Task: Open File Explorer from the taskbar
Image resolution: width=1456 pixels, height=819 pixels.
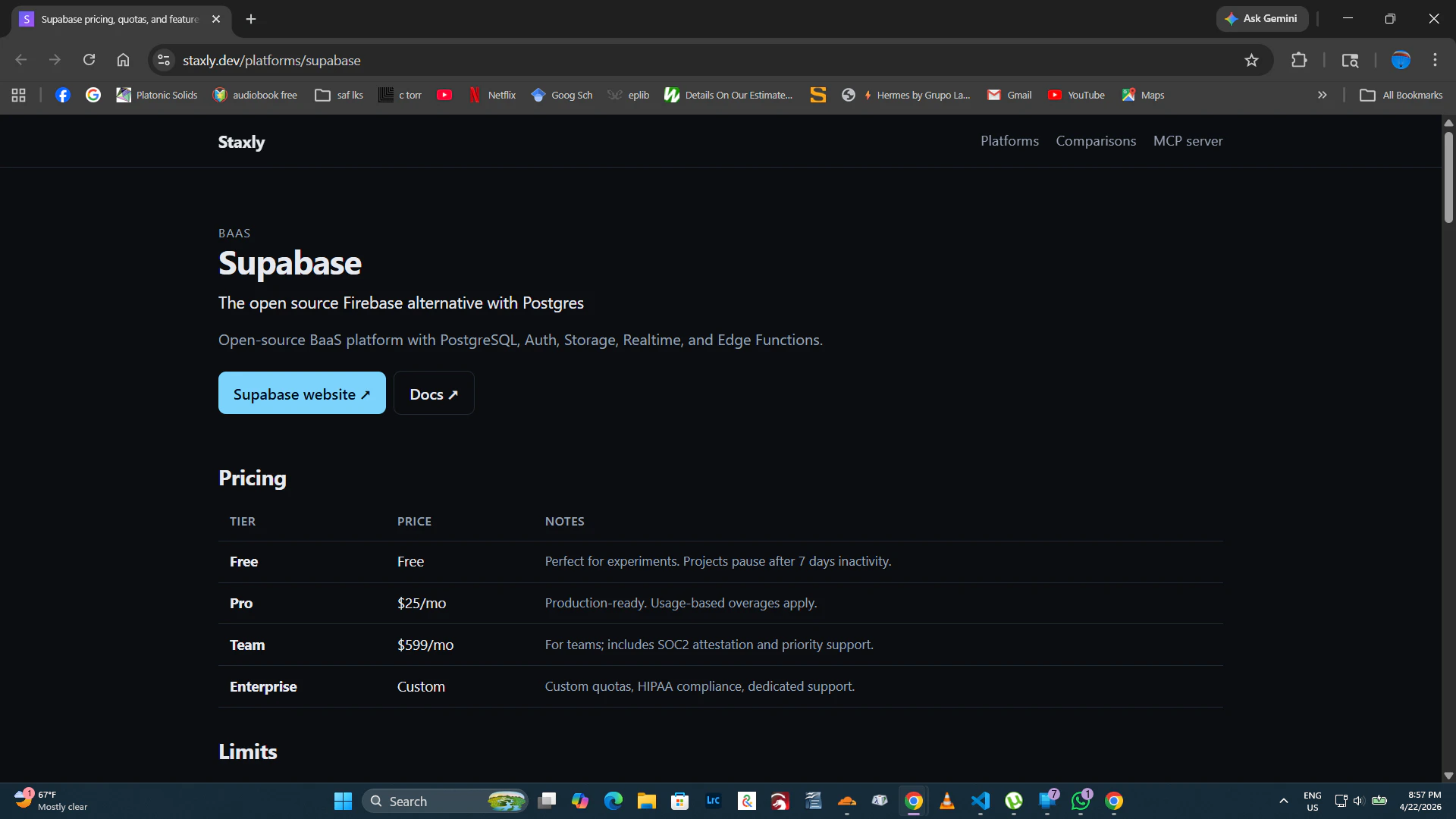Action: [x=647, y=801]
